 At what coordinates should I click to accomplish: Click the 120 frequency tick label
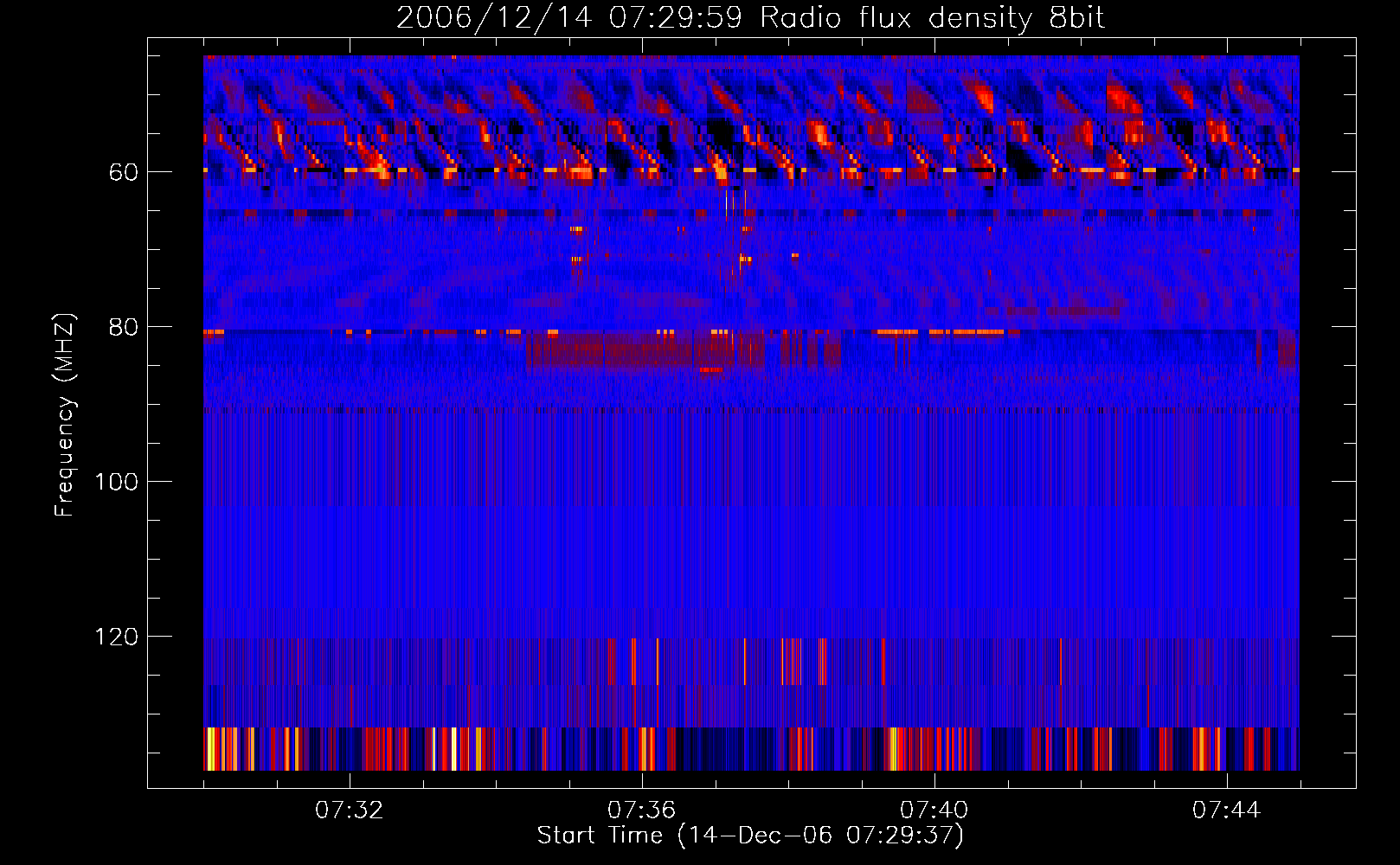point(117,637)
